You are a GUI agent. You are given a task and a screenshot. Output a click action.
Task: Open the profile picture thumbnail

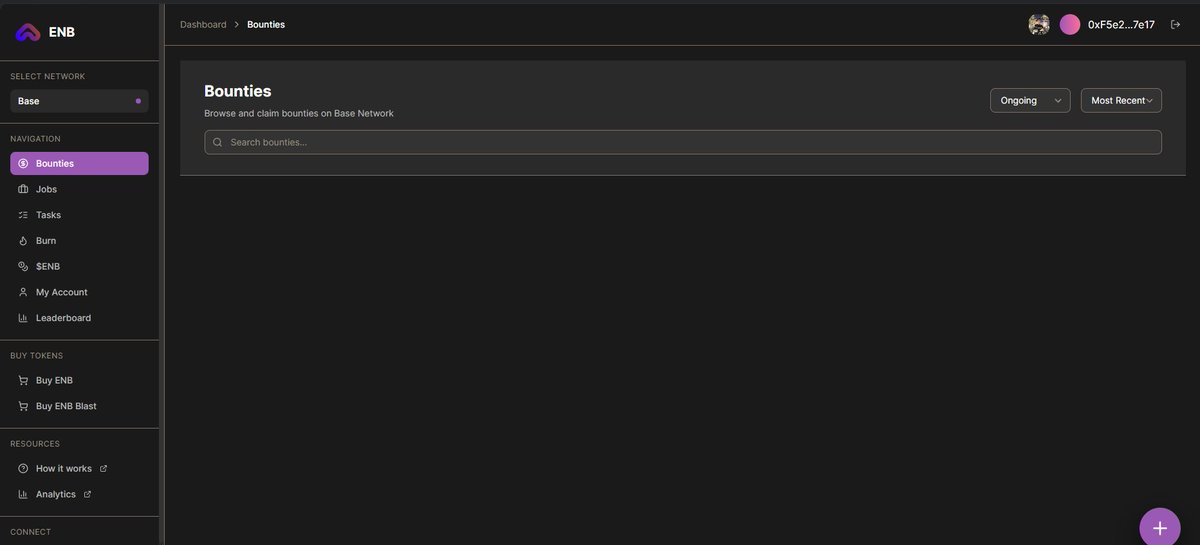pos(1039,24)
